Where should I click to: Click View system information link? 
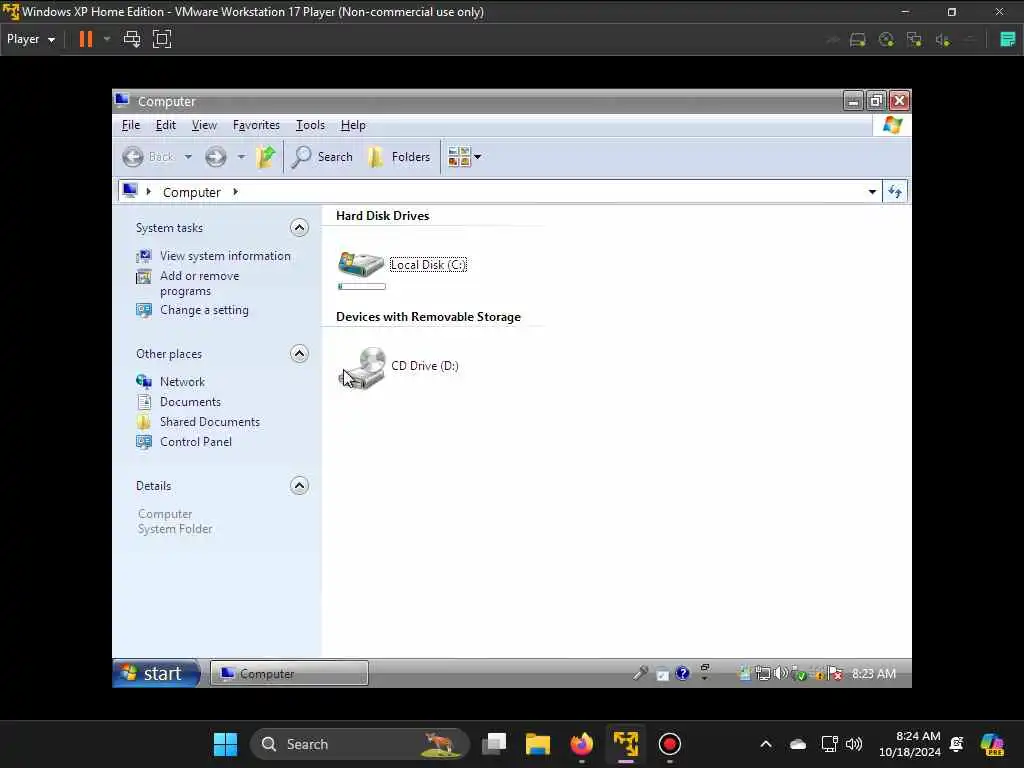225,256
